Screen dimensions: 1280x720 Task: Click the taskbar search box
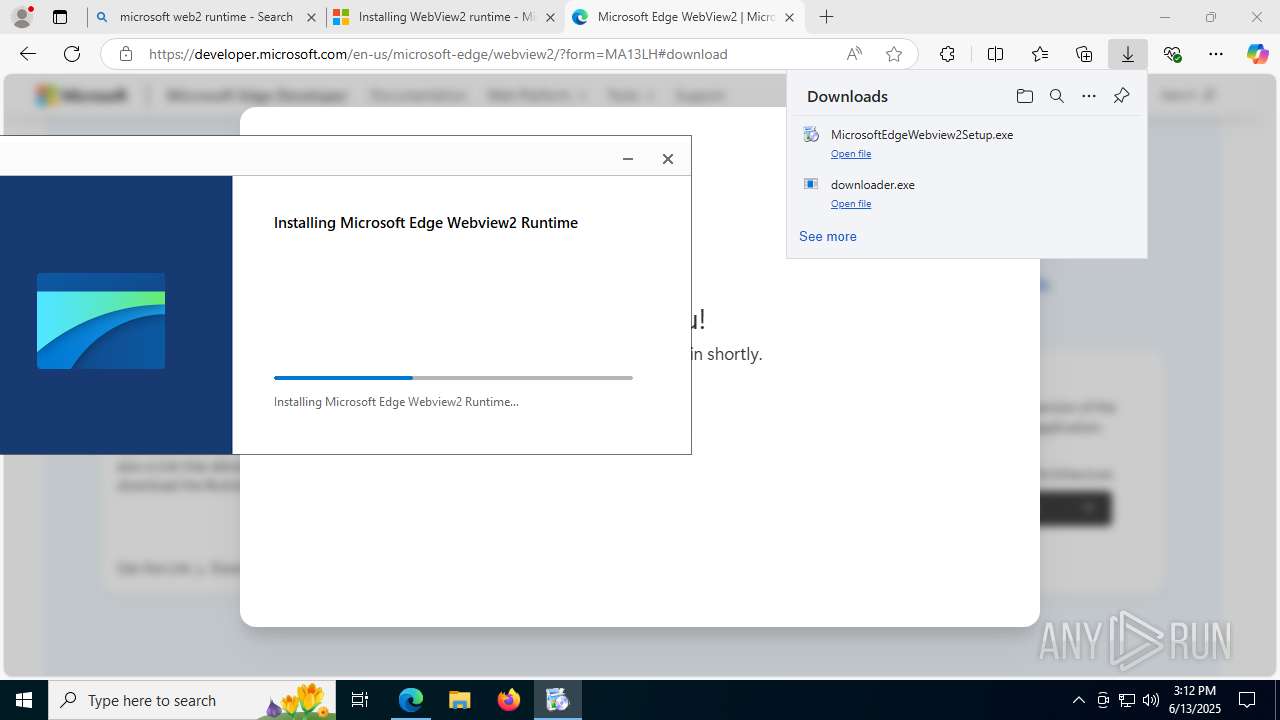(194, 700)
